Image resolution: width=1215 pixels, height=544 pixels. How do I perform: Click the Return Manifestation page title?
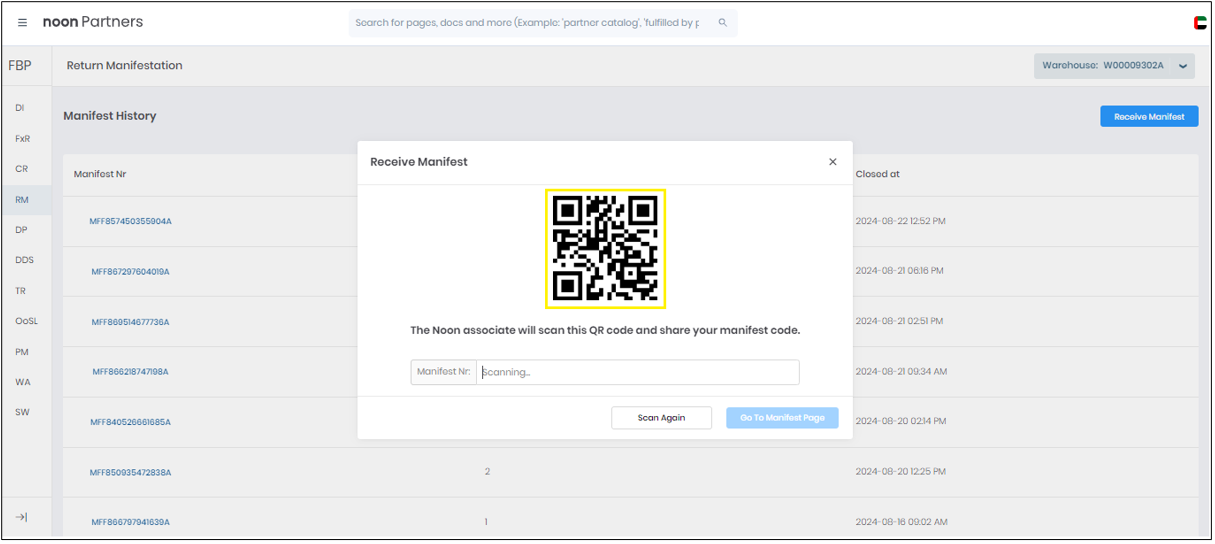tap(124, 66)
